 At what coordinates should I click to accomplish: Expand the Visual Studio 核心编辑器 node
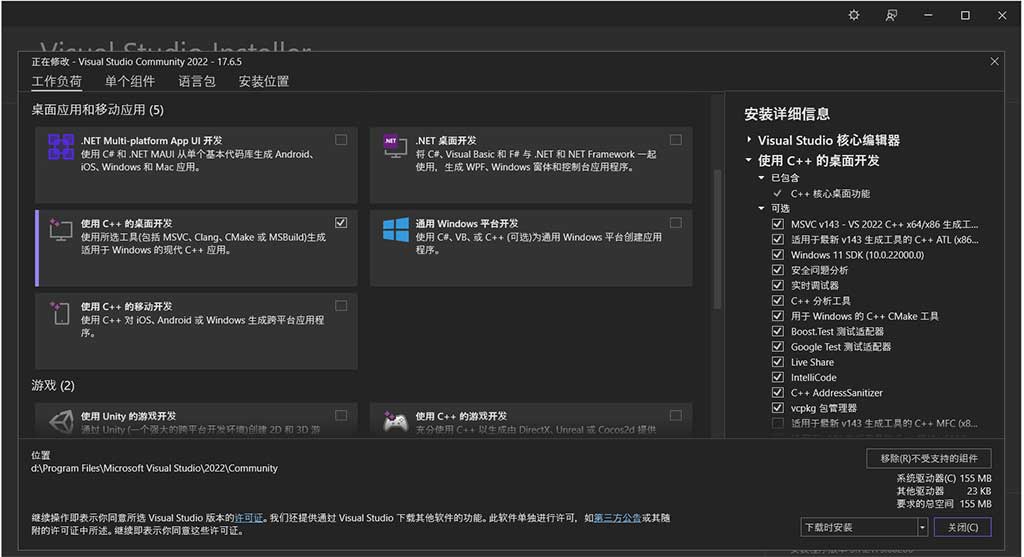tap(749, 140)
